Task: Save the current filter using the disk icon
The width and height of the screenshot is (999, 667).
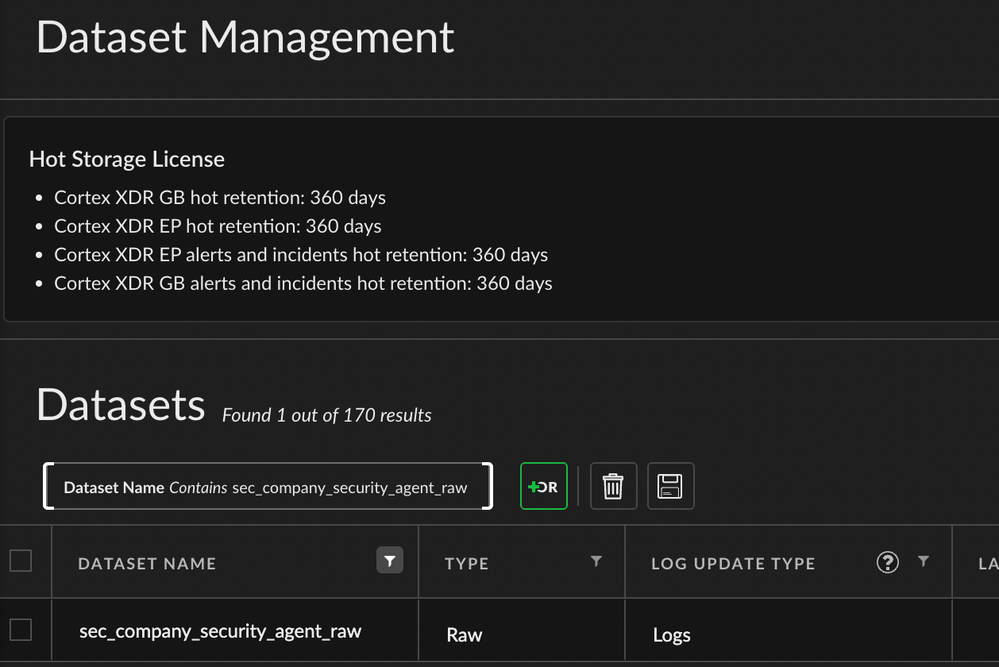Action: click(x=670, y=487)
